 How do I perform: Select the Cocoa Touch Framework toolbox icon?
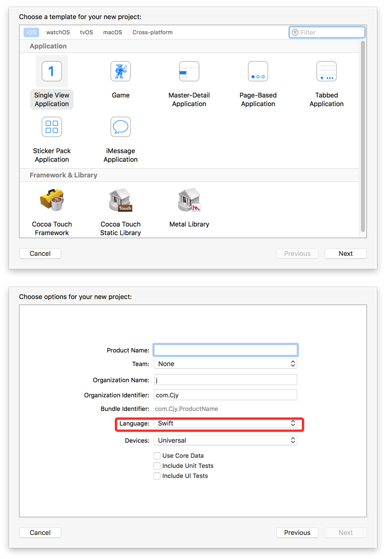(x=52, y=200)
